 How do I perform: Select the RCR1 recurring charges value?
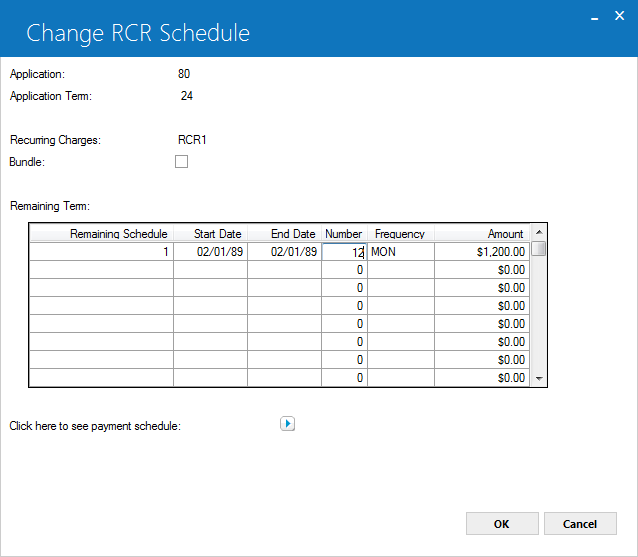(192, 140)
